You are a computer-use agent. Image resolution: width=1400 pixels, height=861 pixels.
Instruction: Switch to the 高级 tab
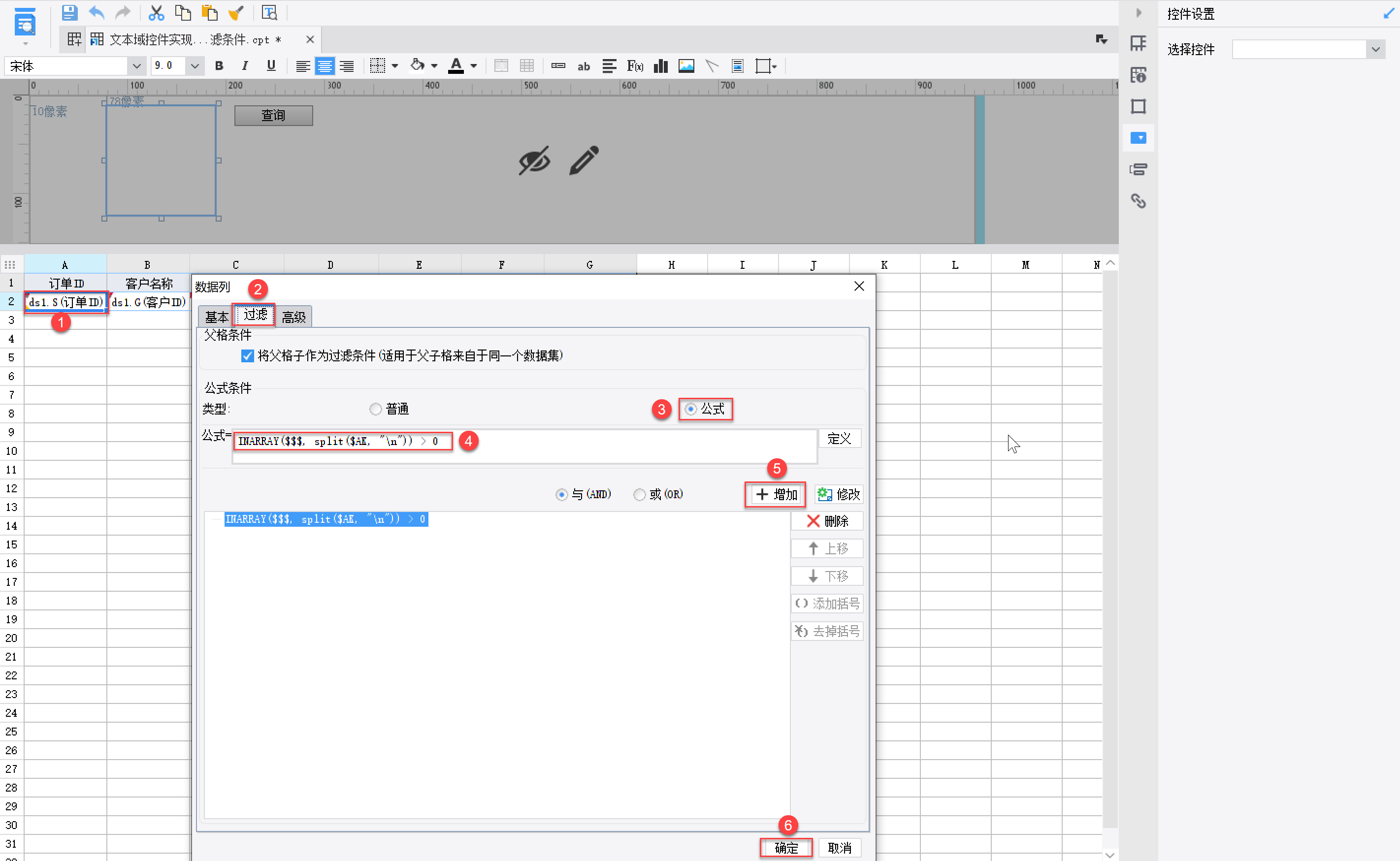pyautogui.click(x=294, y=317)
